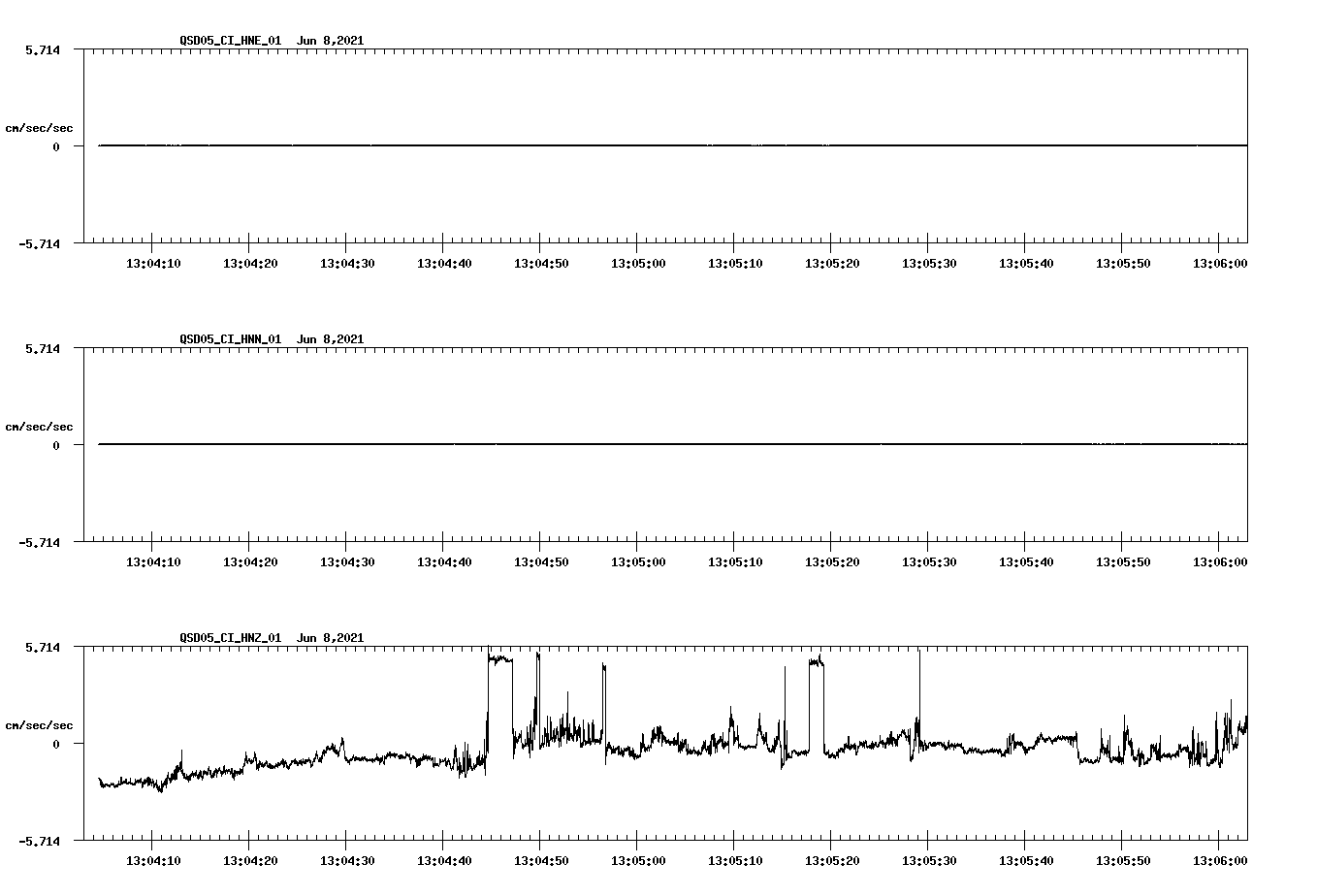This screenshot has width=1317, height=896.
Task: Click 13:04:30 time label under HNE plot
Action: (x=347, y=264)
